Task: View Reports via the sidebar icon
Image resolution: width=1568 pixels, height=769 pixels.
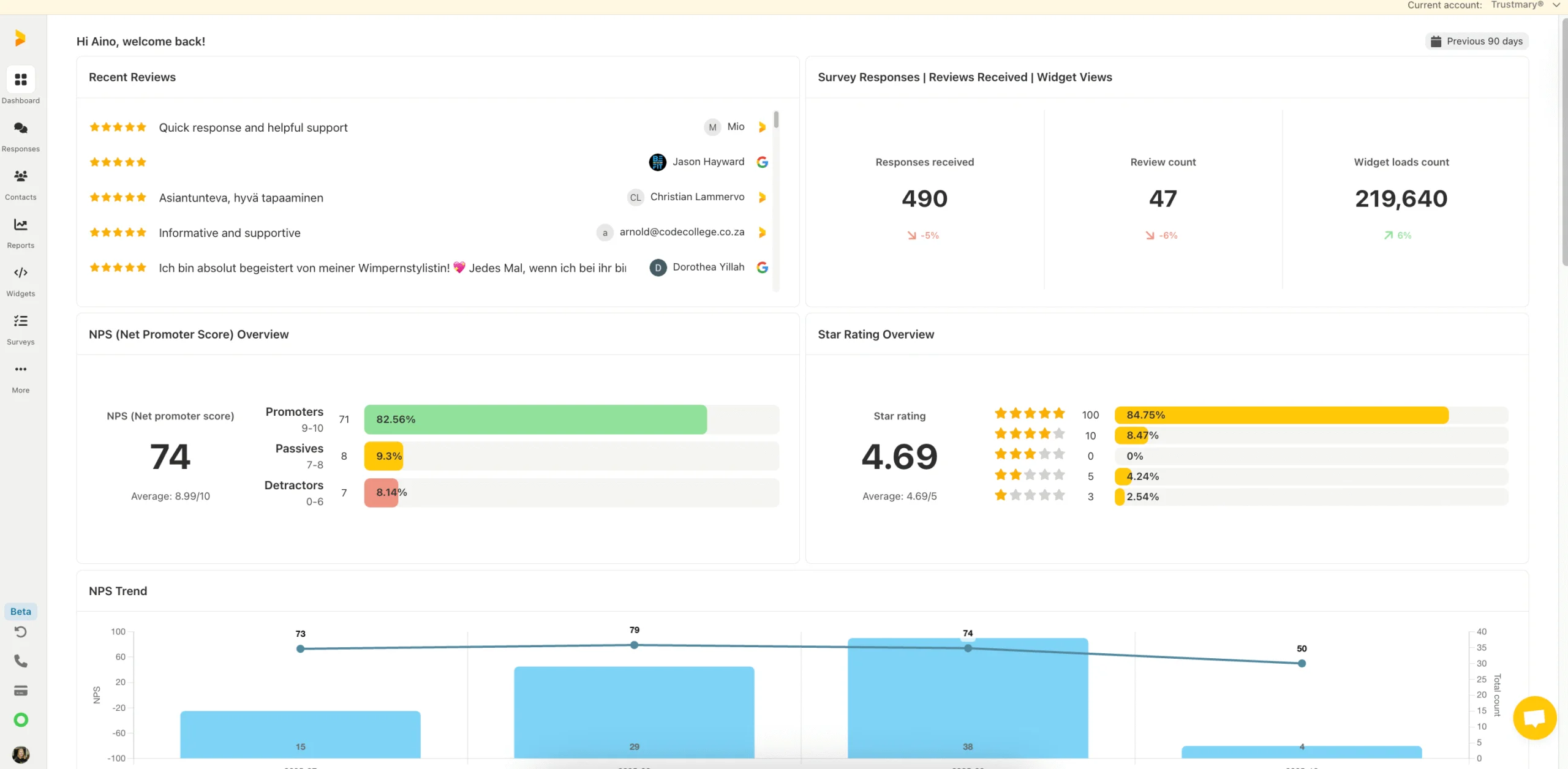Action: pos(20,230)
